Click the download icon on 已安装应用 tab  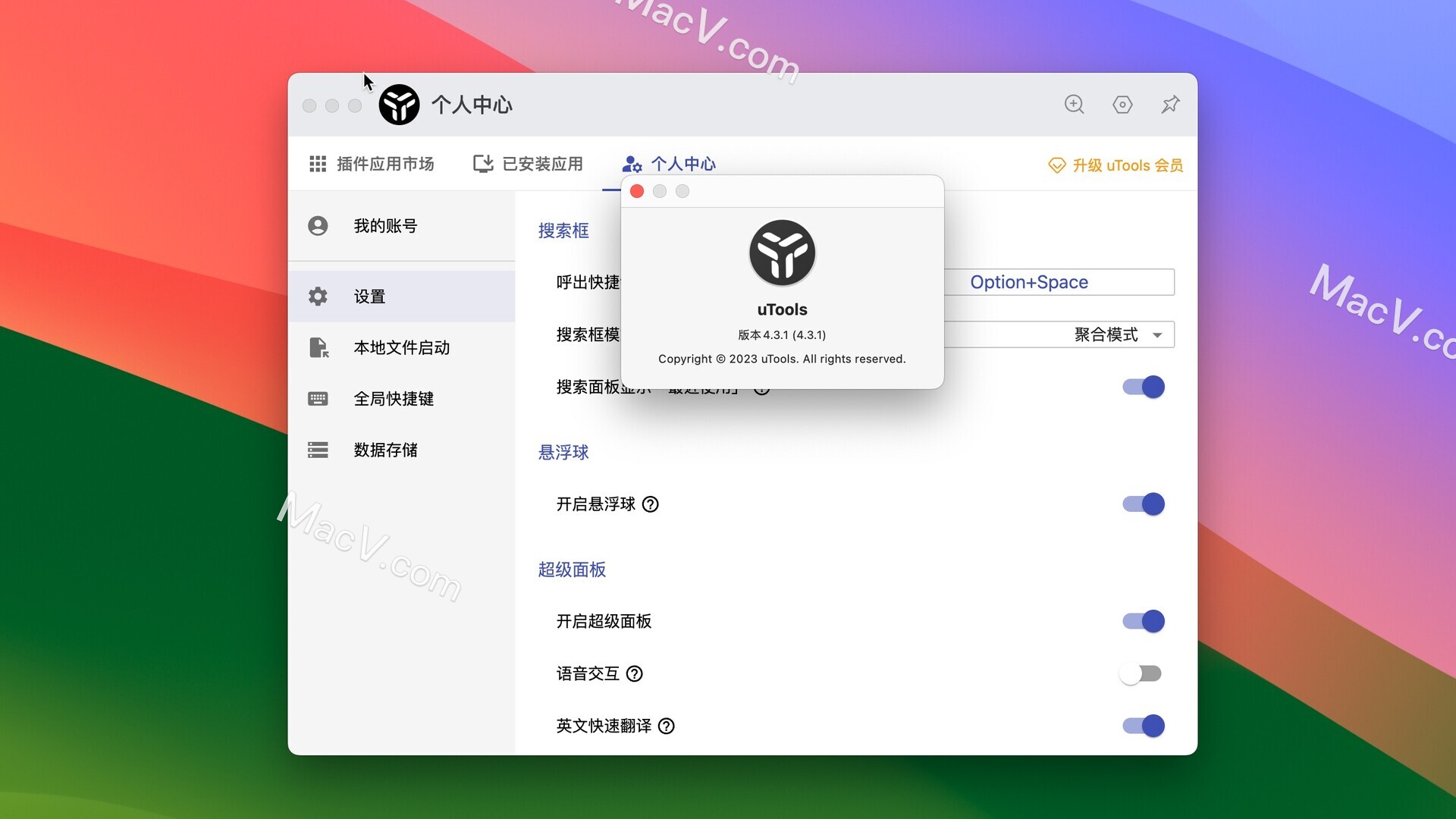(483, 164)
